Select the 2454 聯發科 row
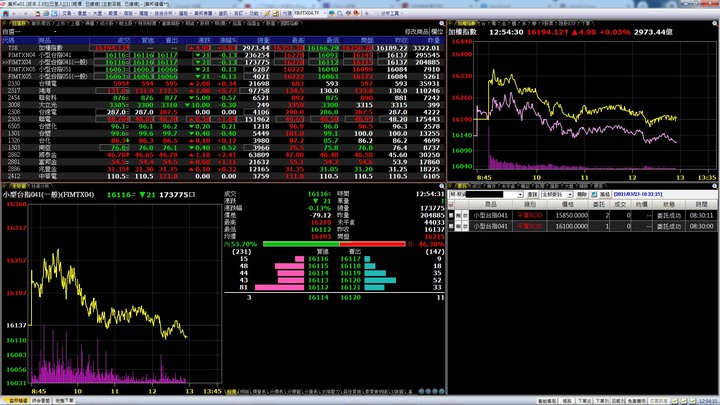 [x=223, y=98]
